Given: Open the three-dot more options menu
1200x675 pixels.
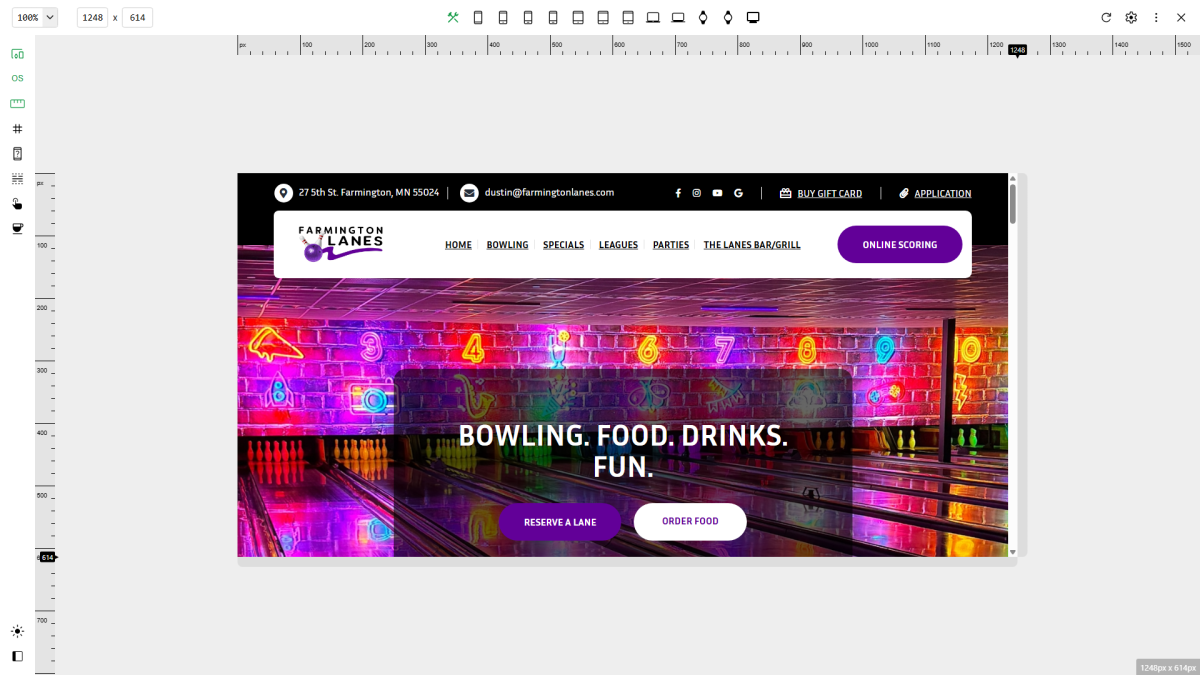Looking at the screenshot, I should click(1156, 17).
